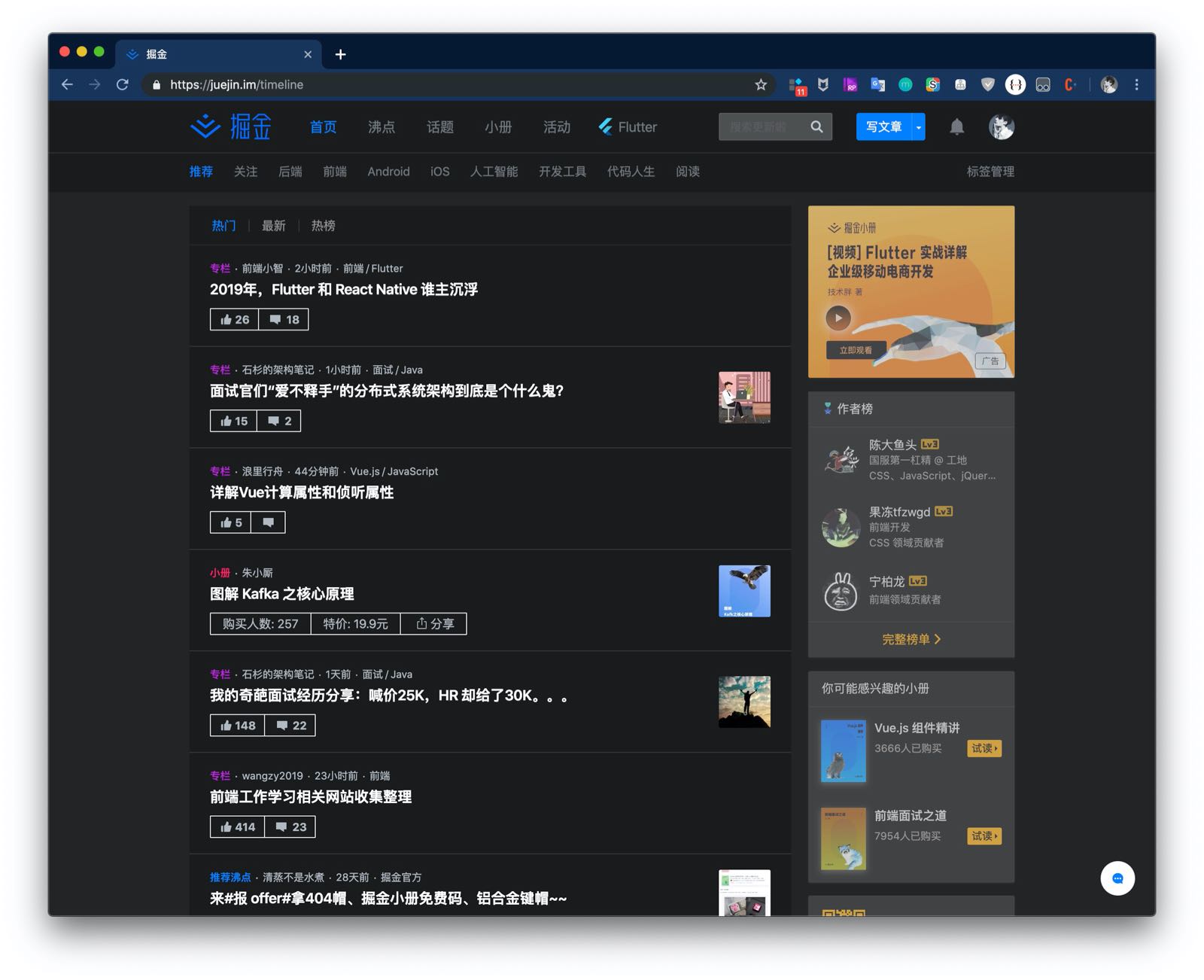Open the red C extension icon
Screen dimensions: 1204x980
point(1070,85)
